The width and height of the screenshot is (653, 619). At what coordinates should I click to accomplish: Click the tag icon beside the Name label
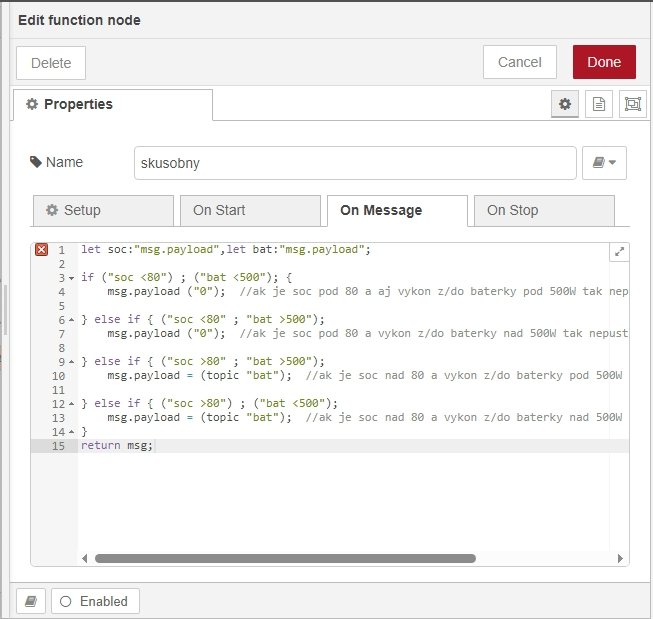point(36,162)
